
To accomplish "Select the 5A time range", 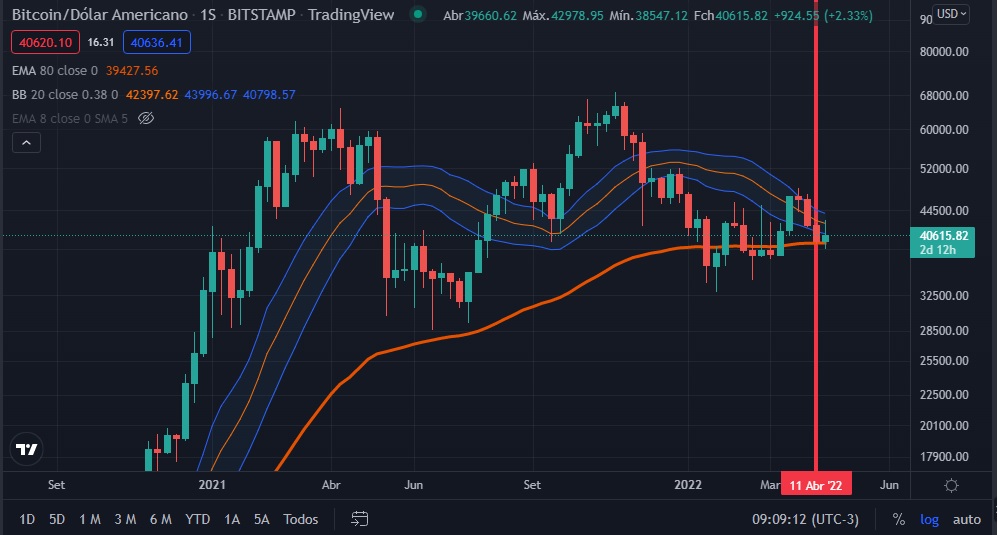I will 262,519.
